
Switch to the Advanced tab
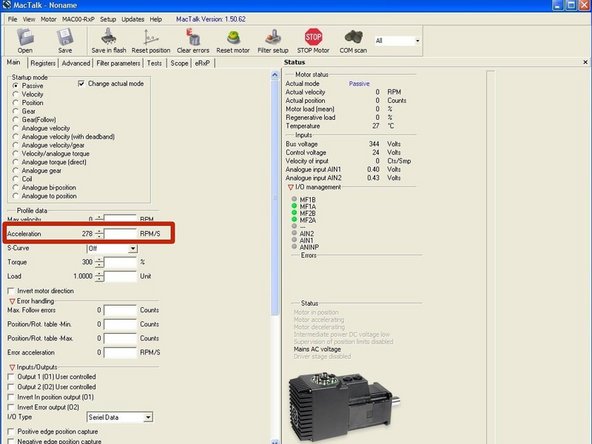[x=76, y=63]
